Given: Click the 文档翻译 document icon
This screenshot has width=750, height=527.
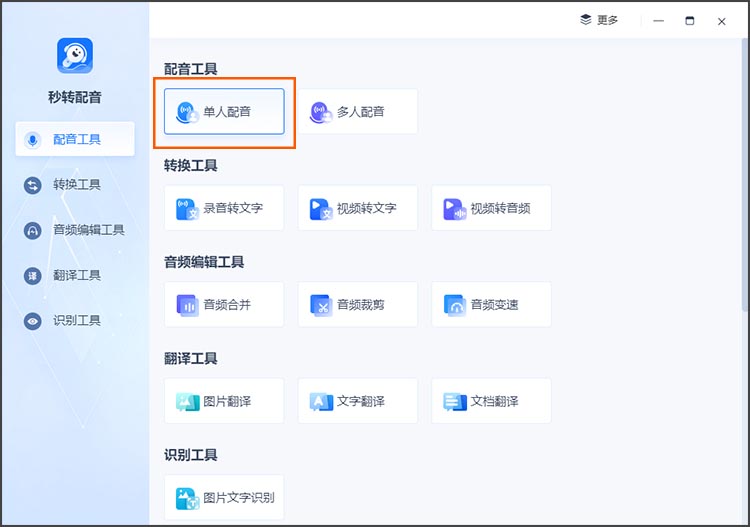Looking at the screenshot, I should [x=455, y=402].
